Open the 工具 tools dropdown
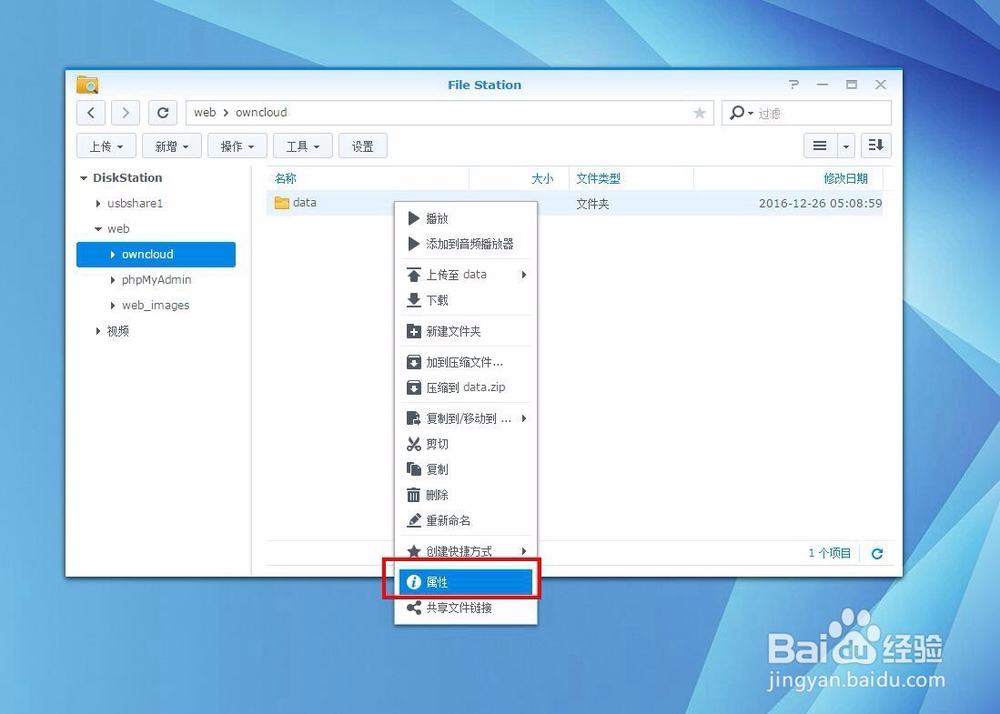 303,146
